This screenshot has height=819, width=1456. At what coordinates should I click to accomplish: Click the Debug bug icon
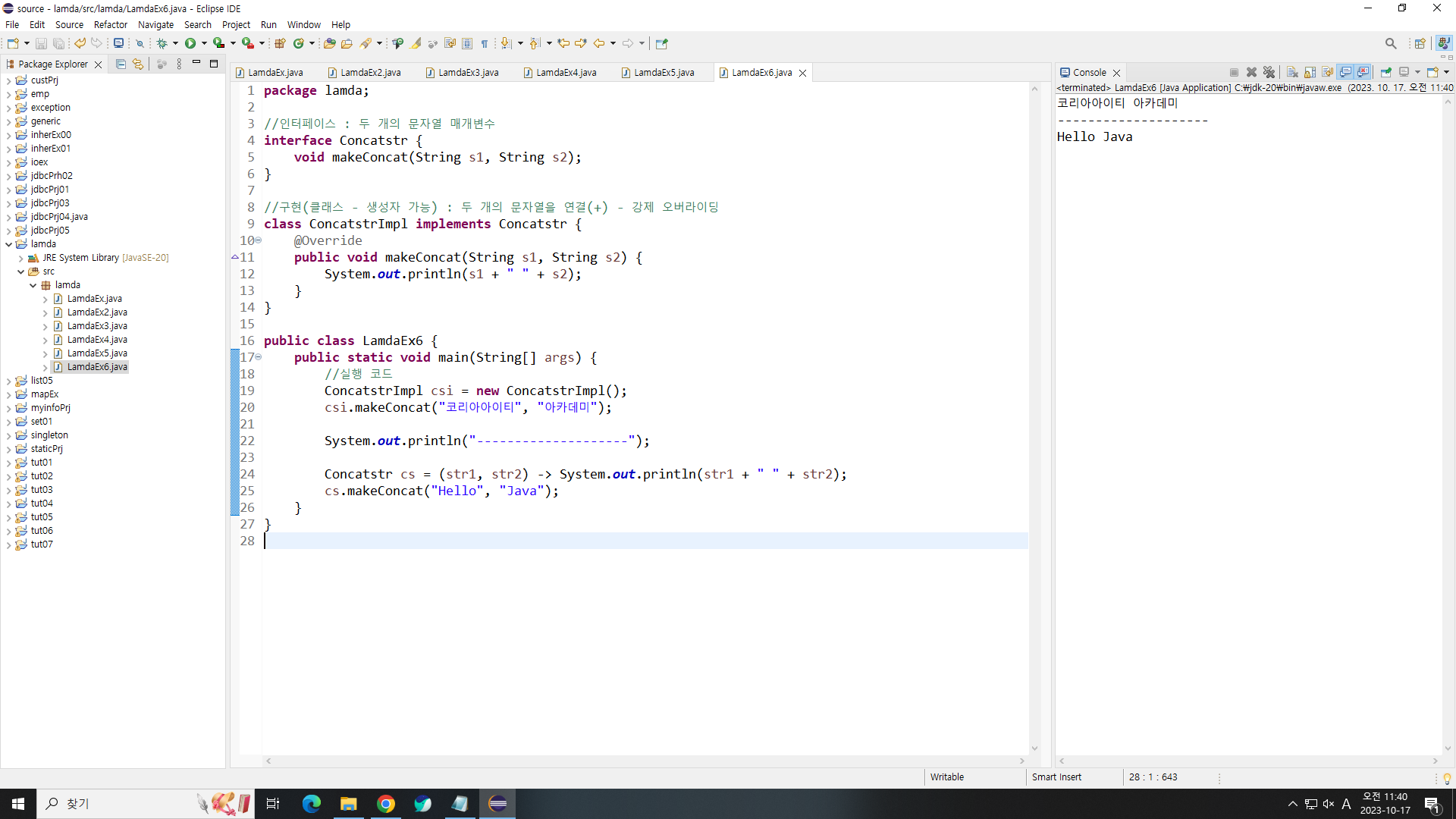click(162, 43)
